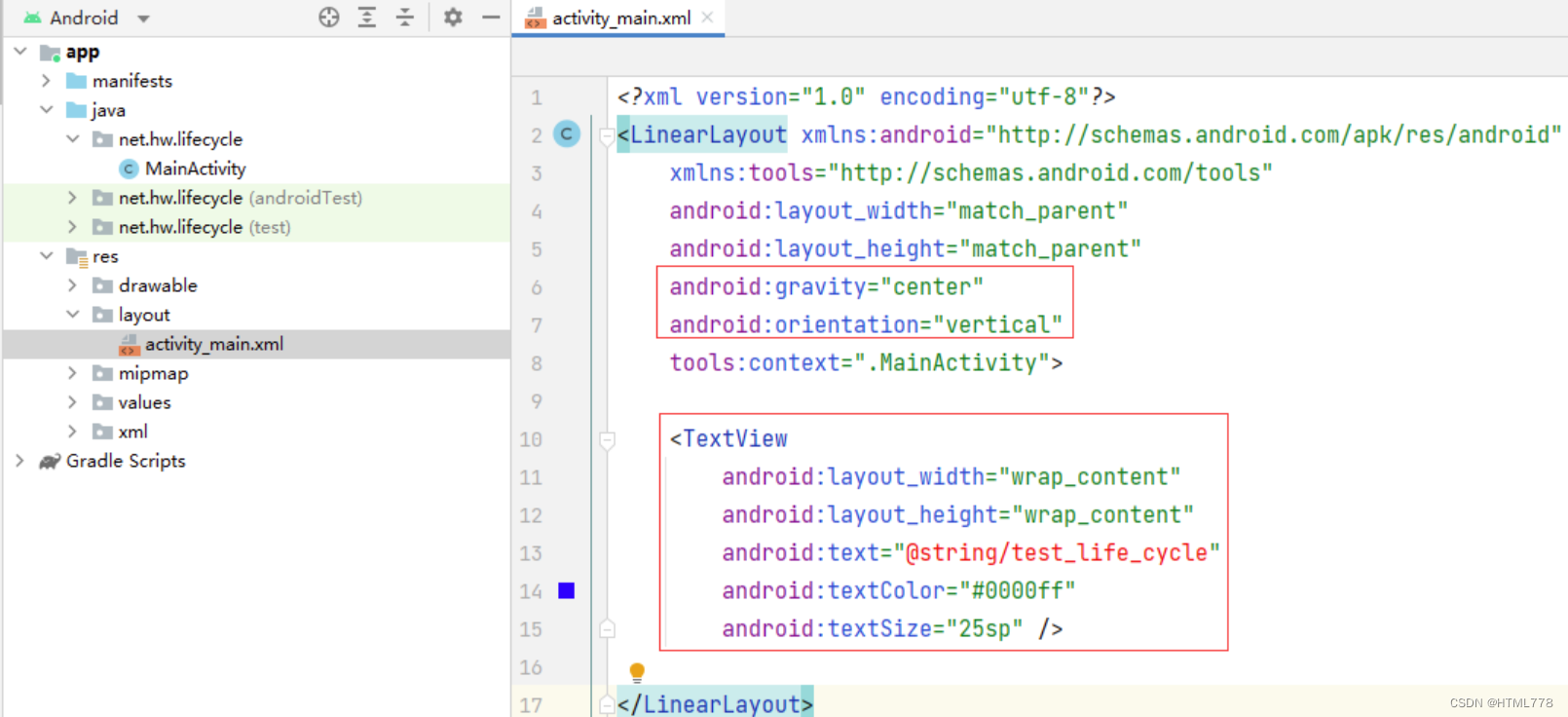1568x717 pixels.
Task: Click the android:gravity="center" attribute
Action: click(x=826, y=286)
